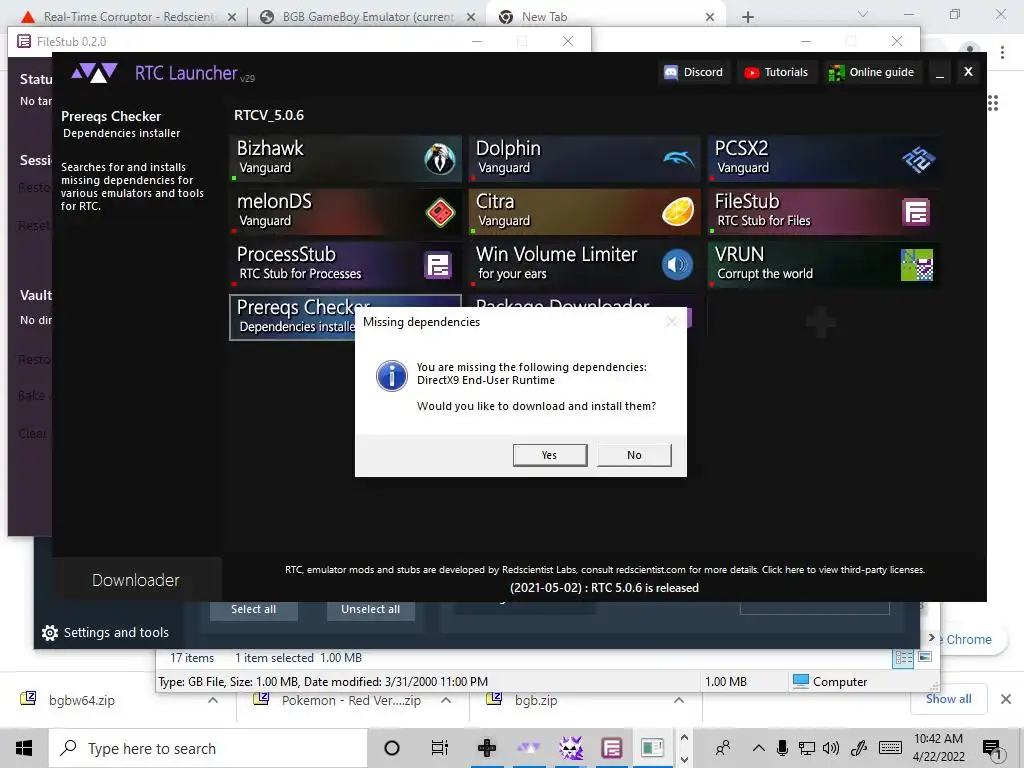Open the Package Downloader tile

point(563,302)
